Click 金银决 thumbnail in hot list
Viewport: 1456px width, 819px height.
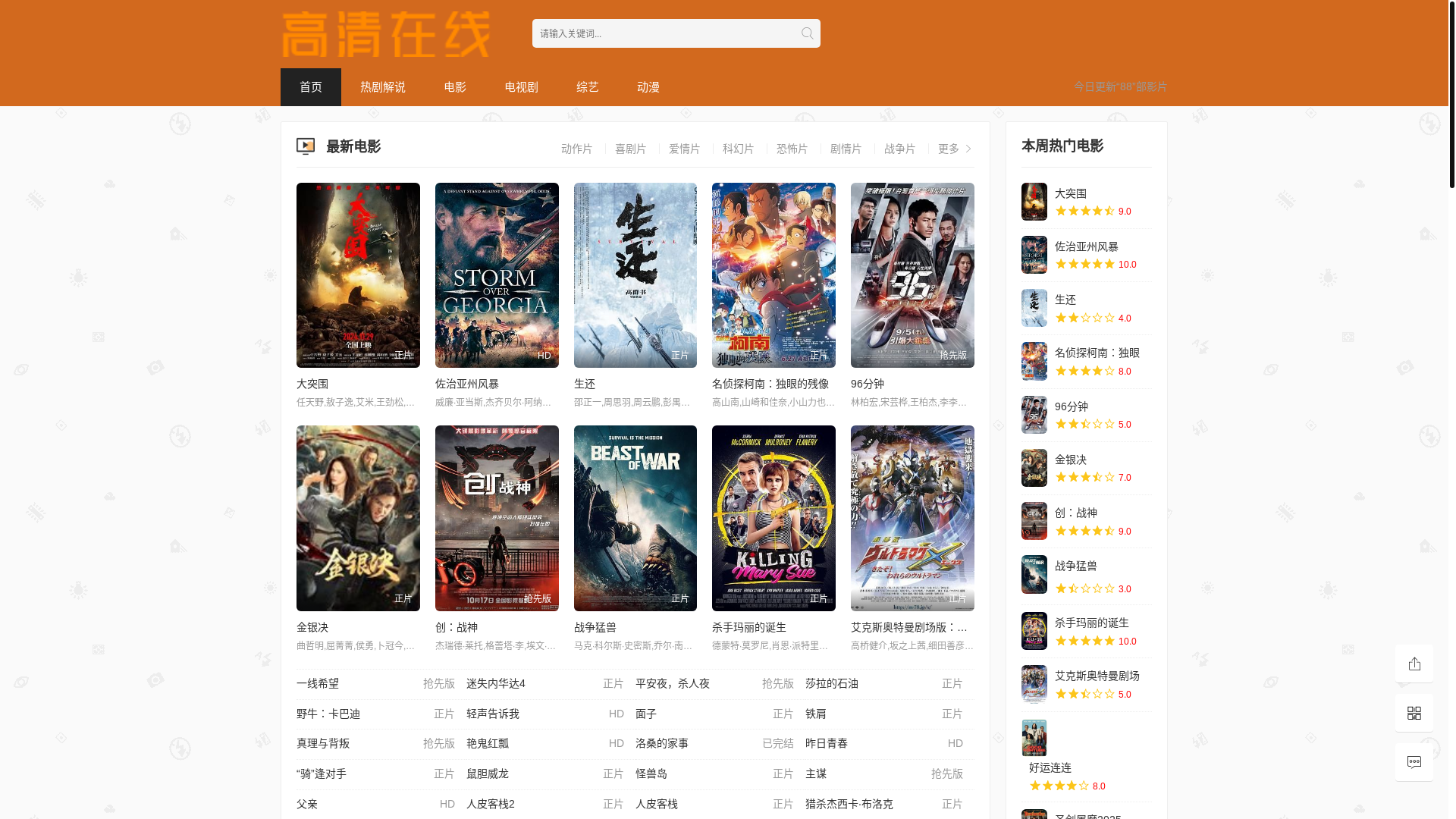point(1034,468)
